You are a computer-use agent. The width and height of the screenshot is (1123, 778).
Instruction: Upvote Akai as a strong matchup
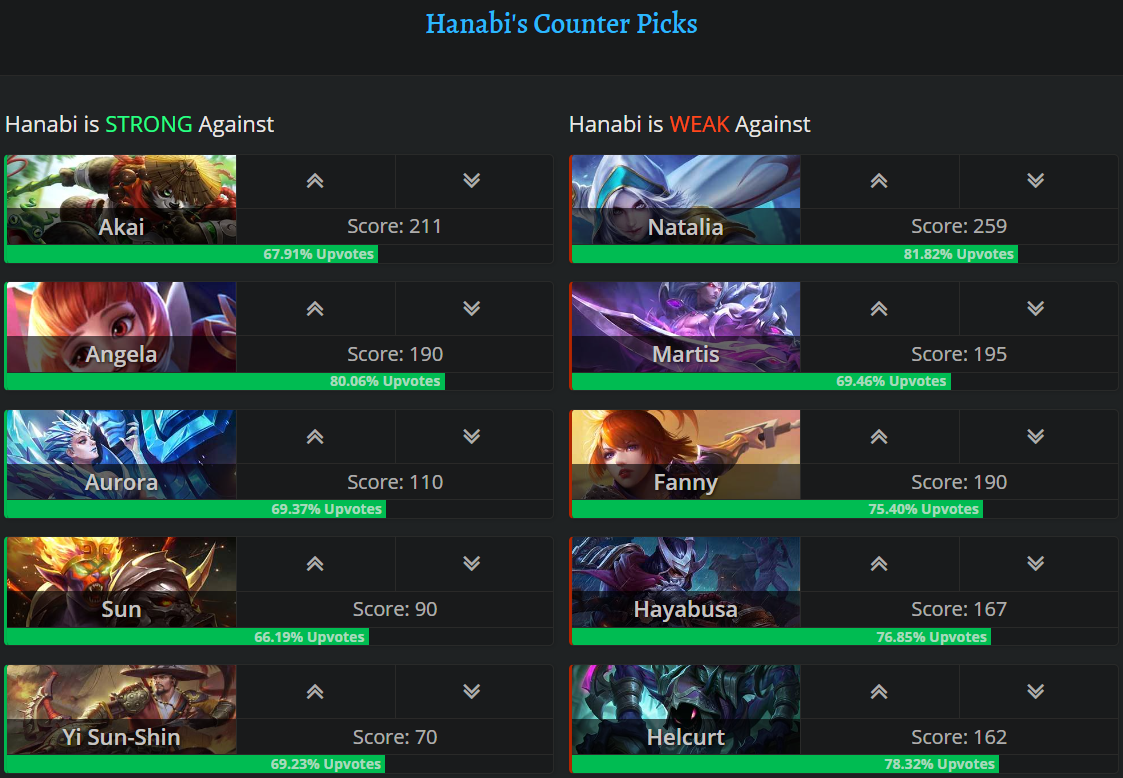point(315,181)
